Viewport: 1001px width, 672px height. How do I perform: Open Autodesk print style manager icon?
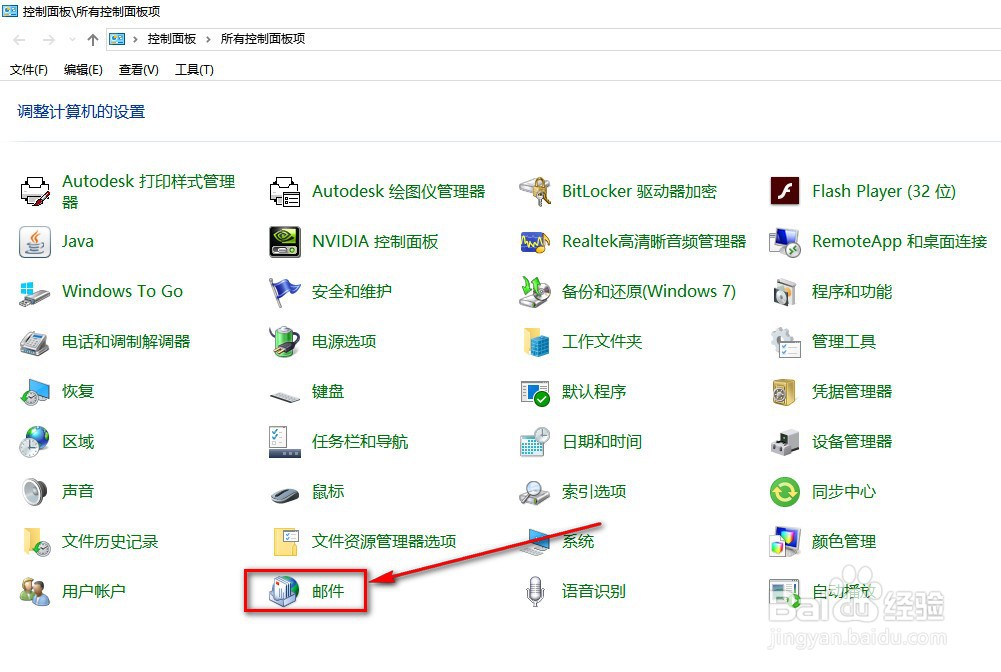35,191
